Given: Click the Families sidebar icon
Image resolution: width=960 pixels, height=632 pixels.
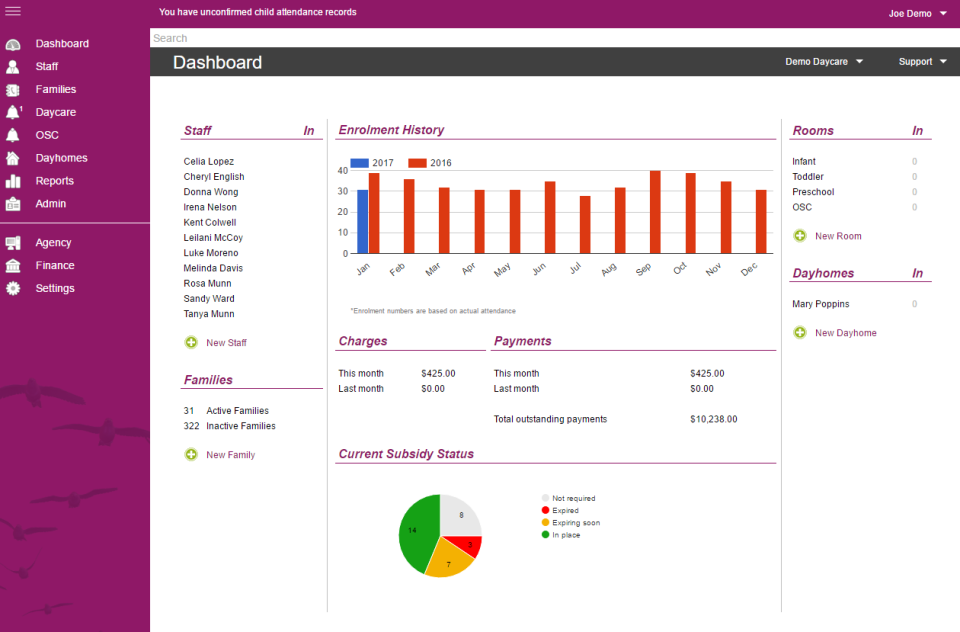Looking at the screenshot, I should (x=13, y=90).
